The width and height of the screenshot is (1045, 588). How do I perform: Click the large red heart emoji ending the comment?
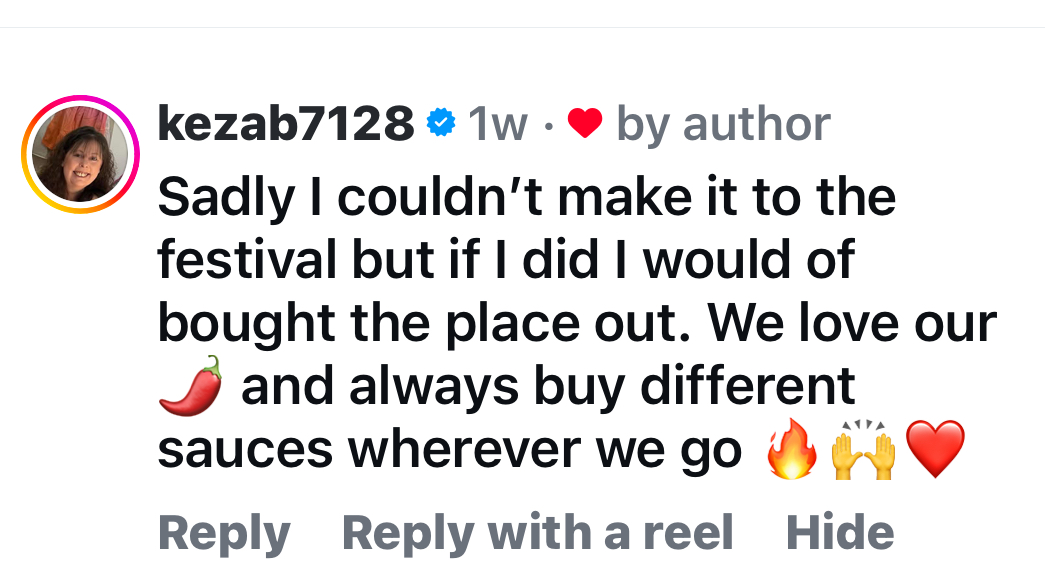[934, 449]
